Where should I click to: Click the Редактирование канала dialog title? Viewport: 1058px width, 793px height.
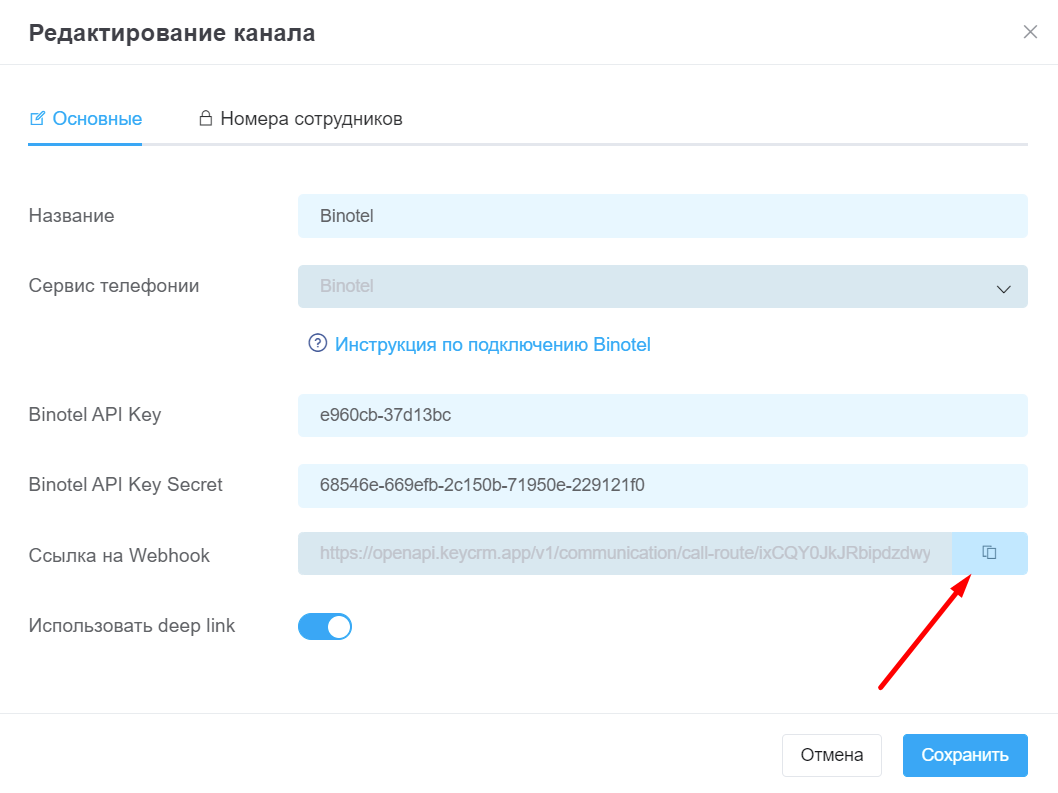(172, 32)
